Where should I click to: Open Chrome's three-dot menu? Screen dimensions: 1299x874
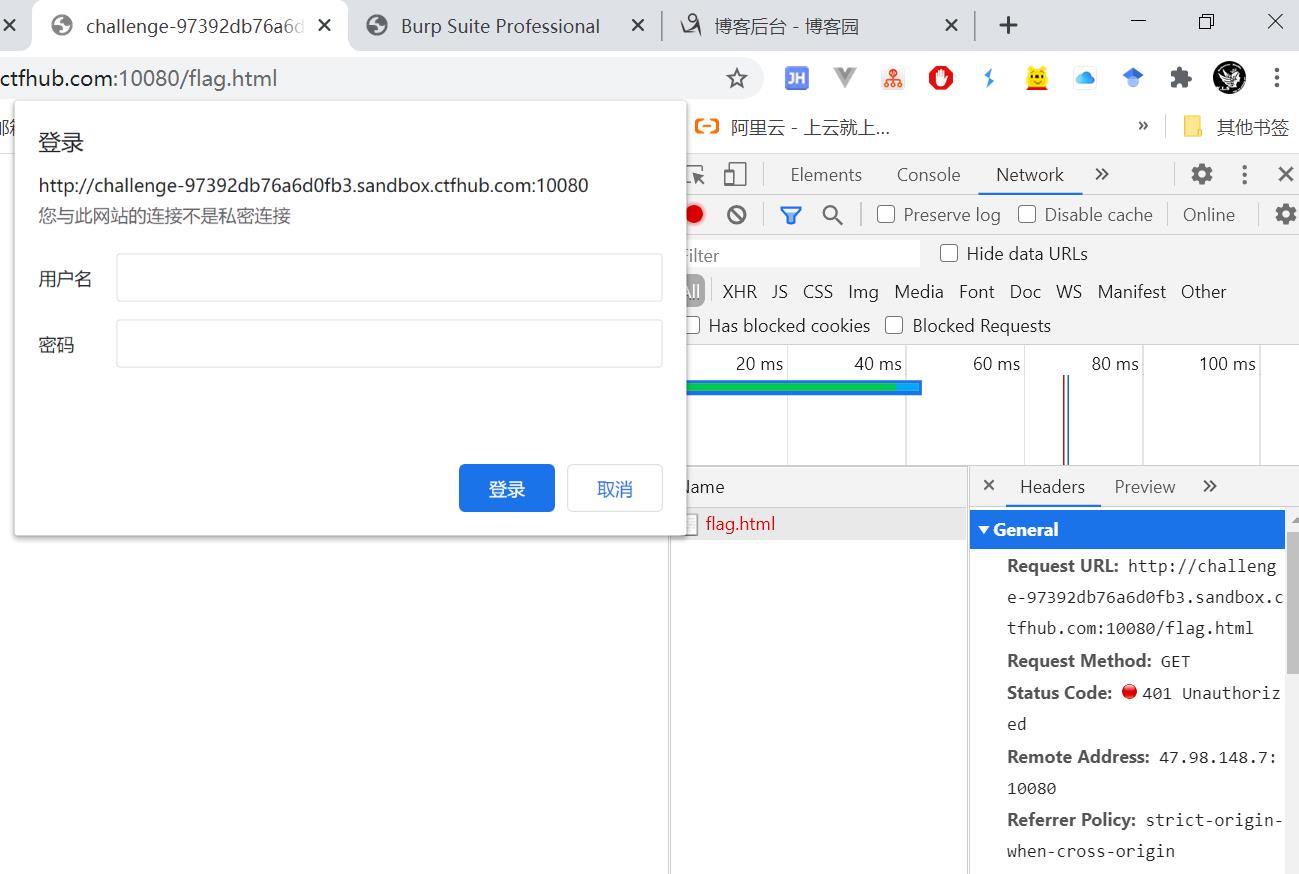click(x=1277, y=78)
